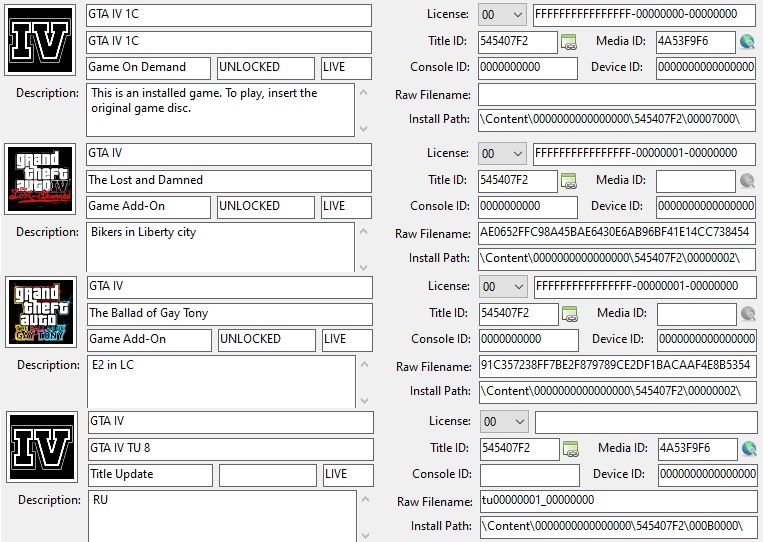Click the scroll-up arrow beside the RU description
Viewport: 763px width, 542px height.
365,499
